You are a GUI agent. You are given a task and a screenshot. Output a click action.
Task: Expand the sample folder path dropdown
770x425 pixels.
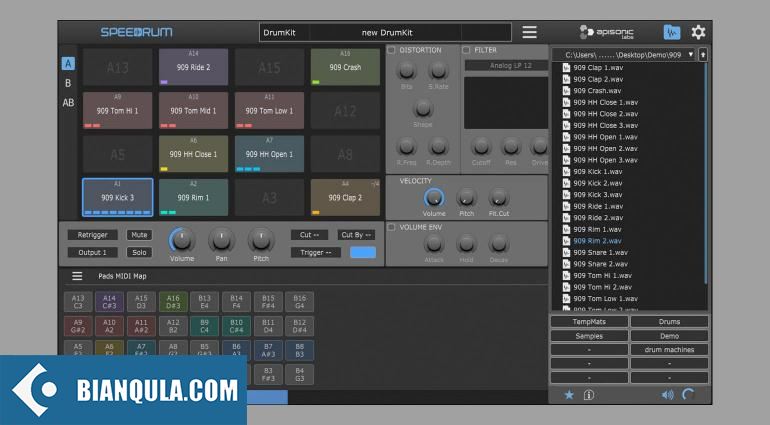click(x=690, y=55)
